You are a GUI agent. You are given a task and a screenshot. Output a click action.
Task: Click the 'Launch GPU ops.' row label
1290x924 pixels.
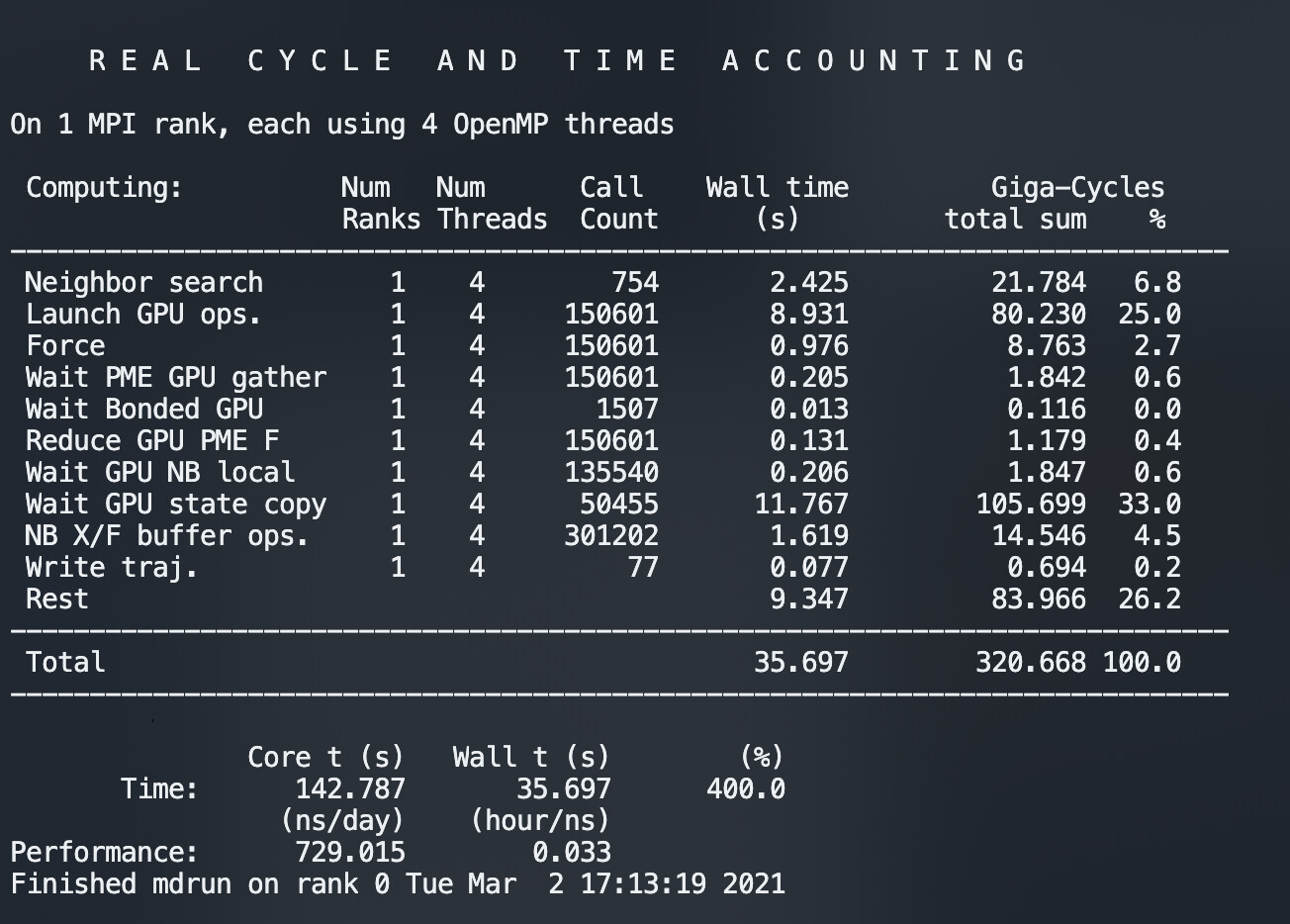pos(144,315)
